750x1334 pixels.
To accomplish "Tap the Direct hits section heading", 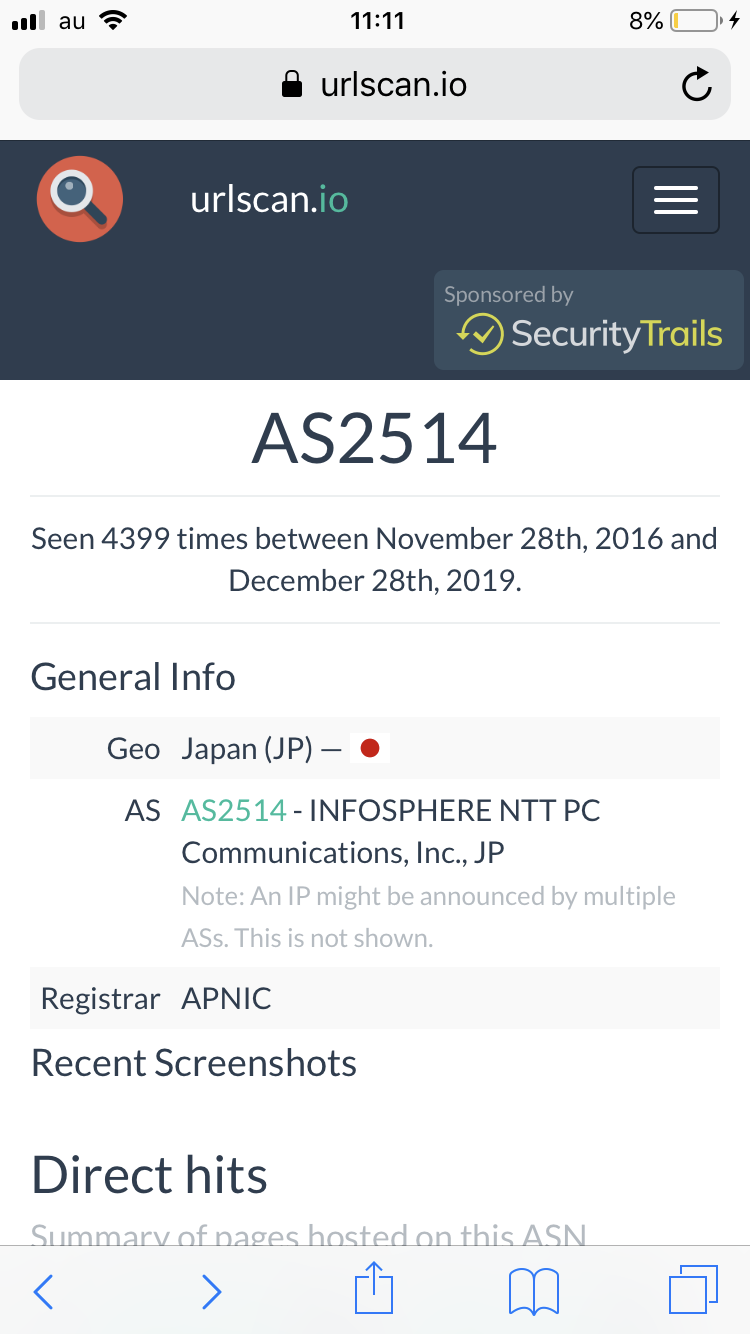I will 150,1175.
